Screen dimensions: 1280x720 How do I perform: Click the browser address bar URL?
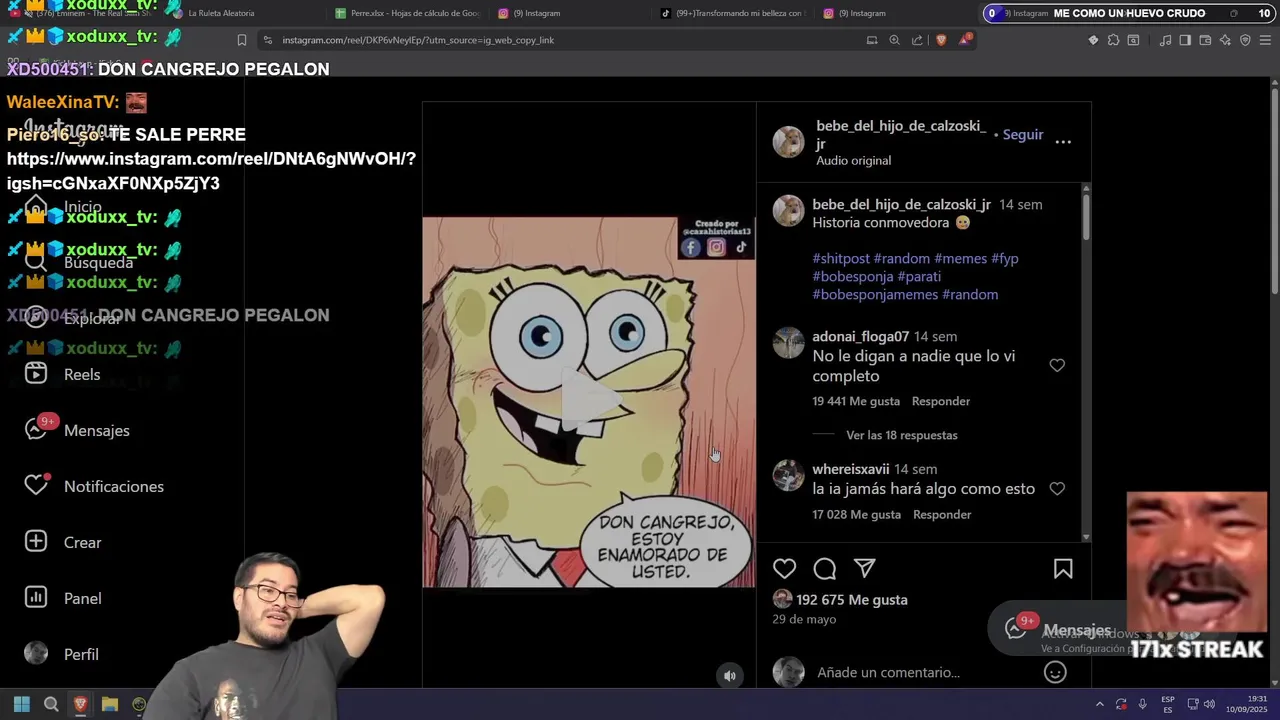pyautogui.click(x=418, y=40)
